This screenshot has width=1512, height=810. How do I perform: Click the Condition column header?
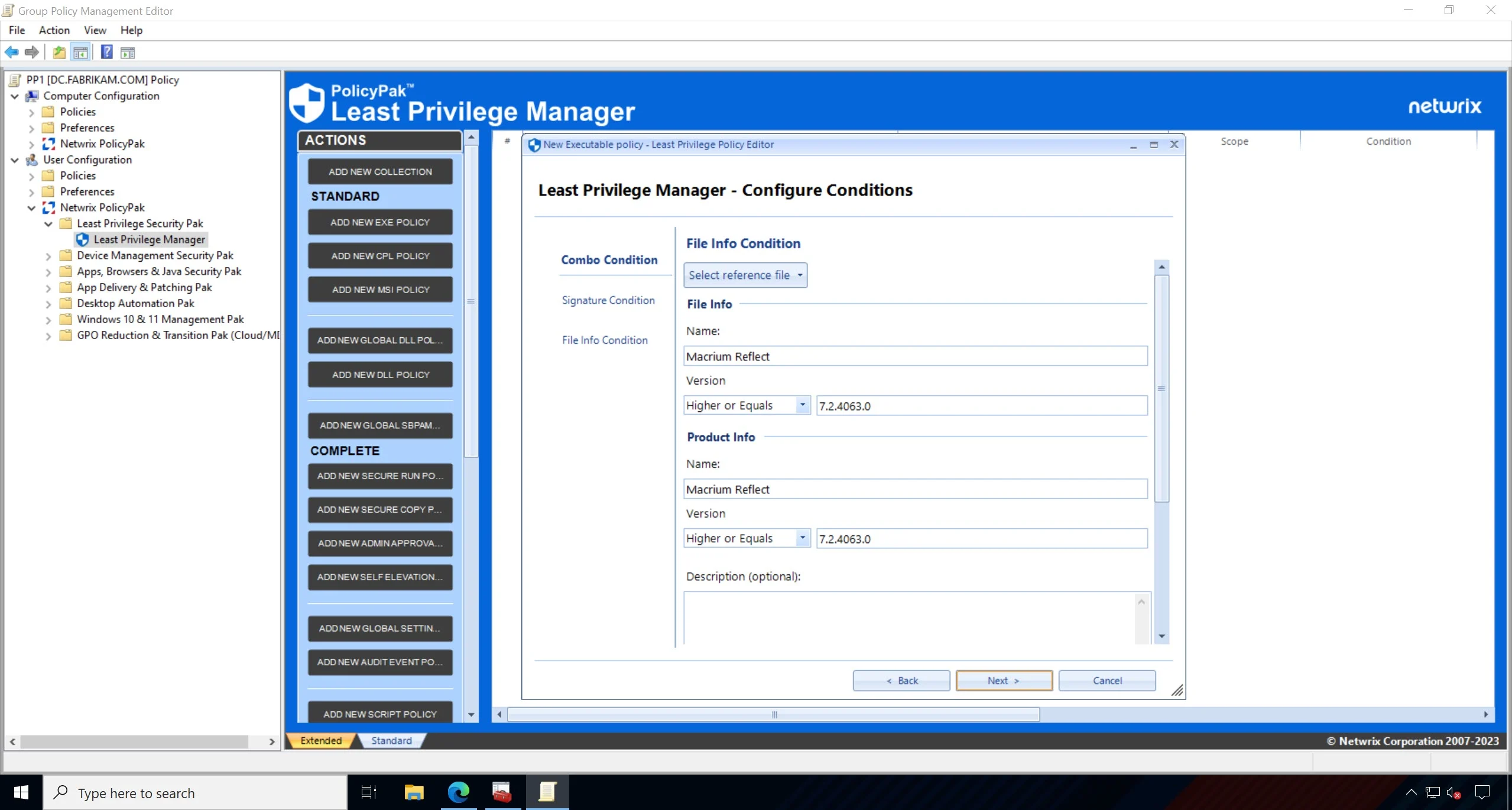pyautogui.click(x=1388, y=142)
